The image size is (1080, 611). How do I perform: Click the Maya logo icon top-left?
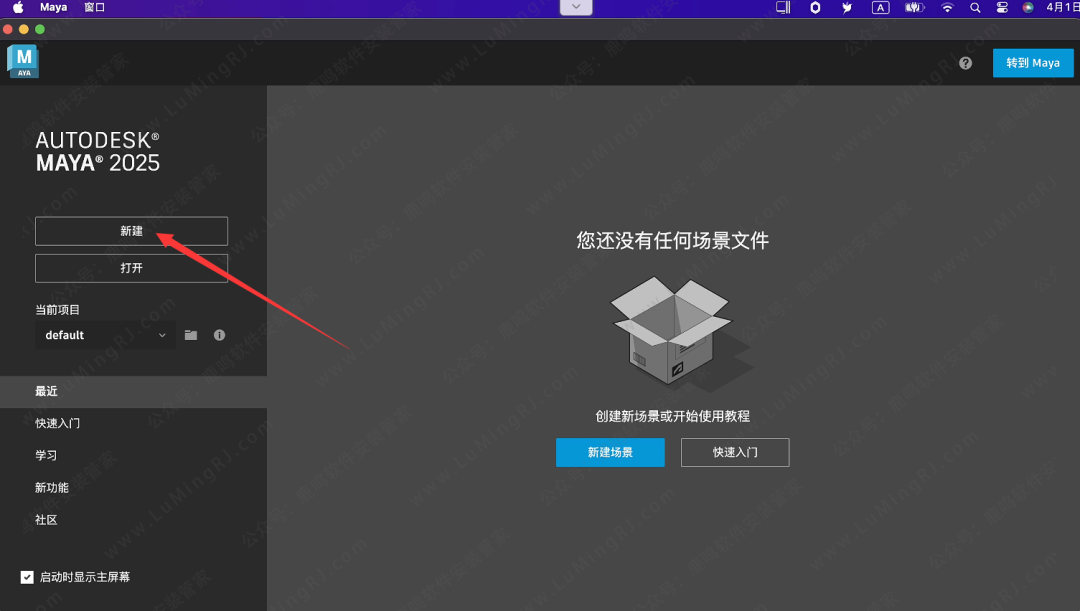tap(22, 61)
